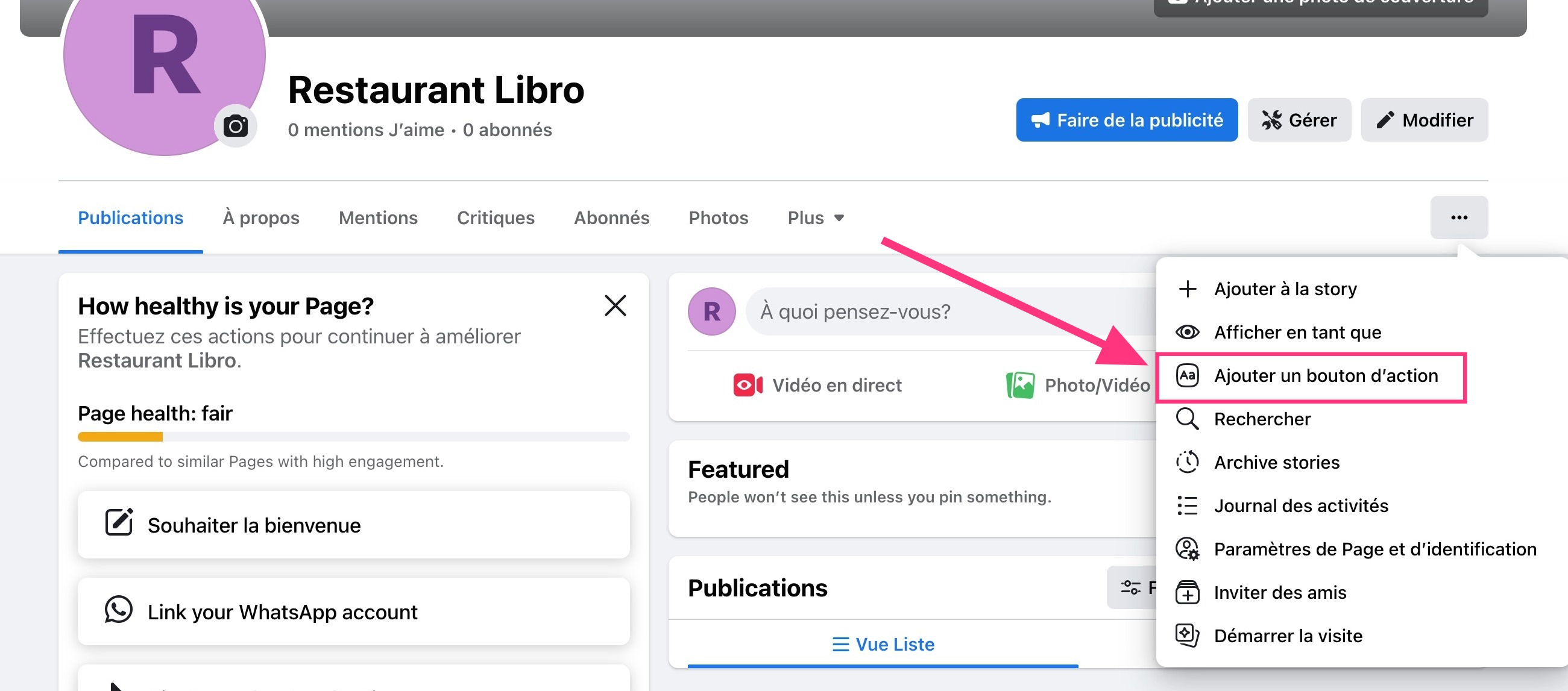Open the Publications filter control

coord(1132,587)
